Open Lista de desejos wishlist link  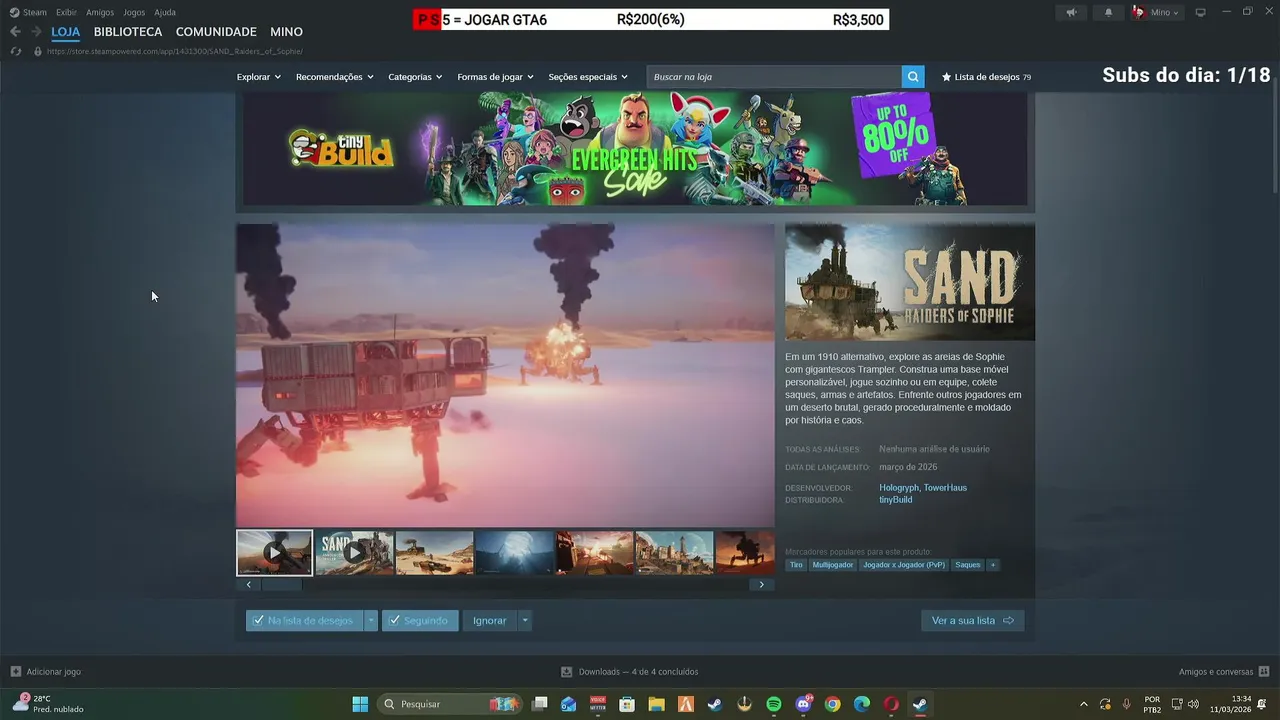click(x=986, y=77)
